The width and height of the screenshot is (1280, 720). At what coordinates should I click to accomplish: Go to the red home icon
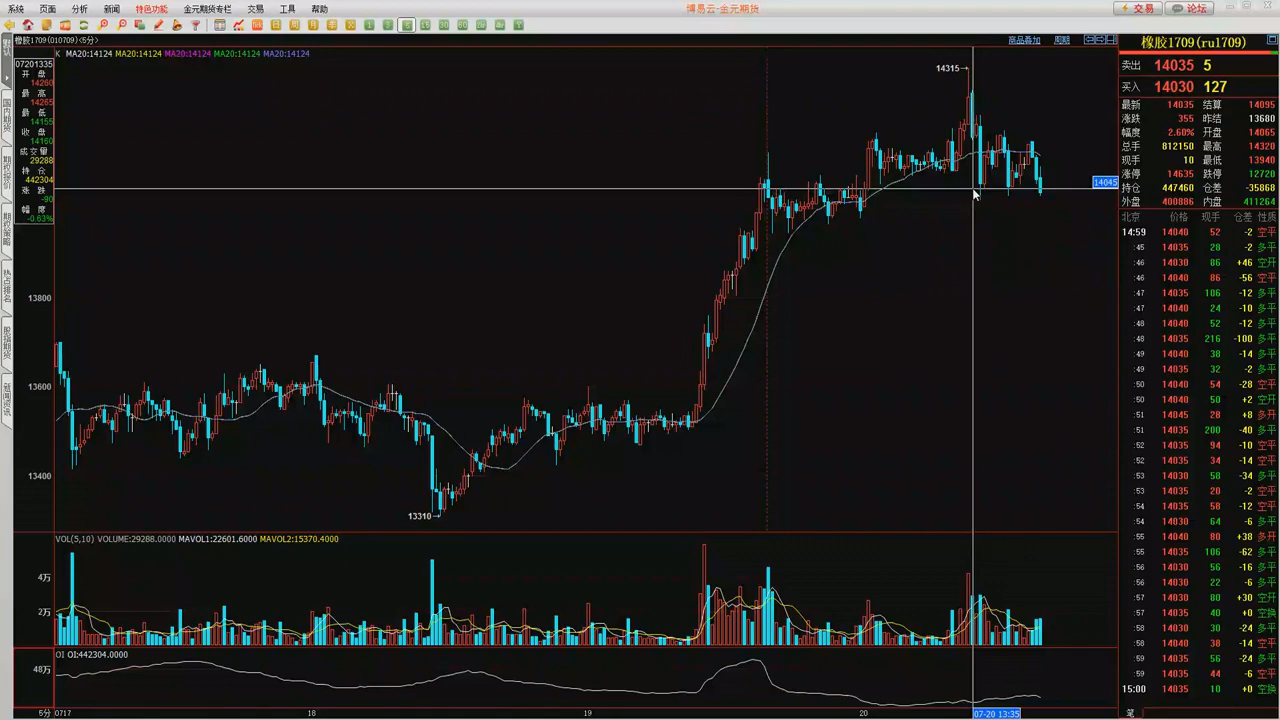coord(28,25)
